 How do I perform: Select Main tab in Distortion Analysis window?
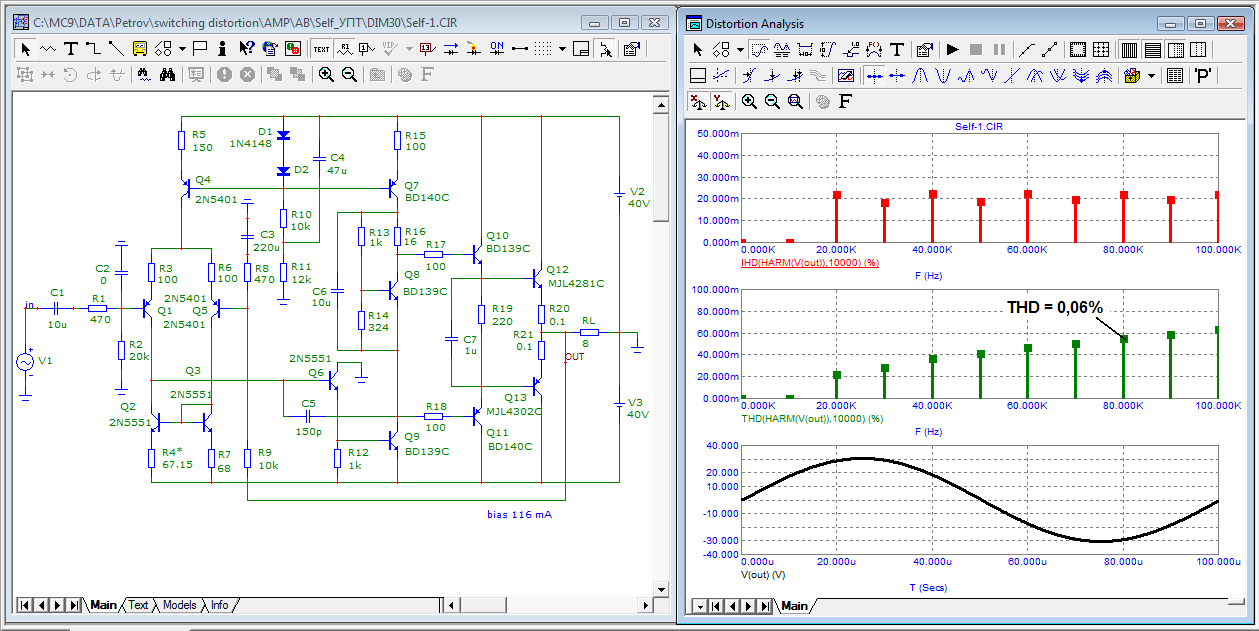point(794,606)
